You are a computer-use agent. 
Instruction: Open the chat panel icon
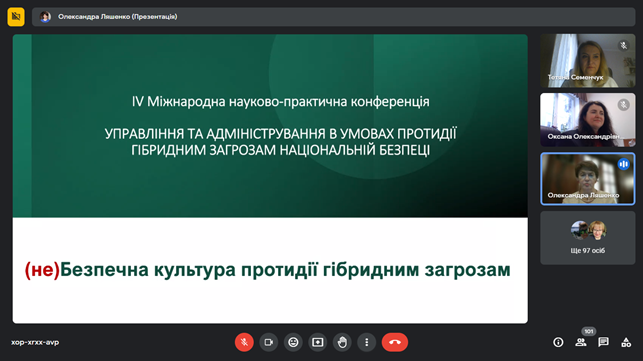(603, 342)
